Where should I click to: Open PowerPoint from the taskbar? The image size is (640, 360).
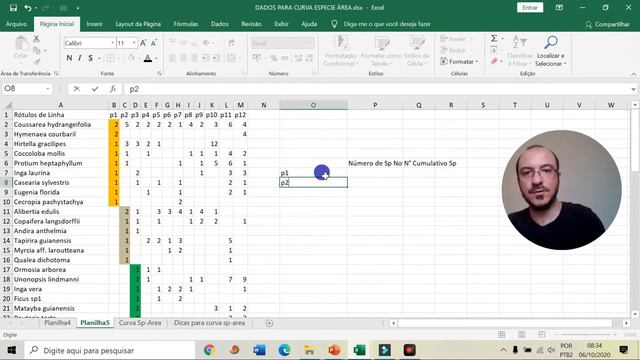coord(334,350)
